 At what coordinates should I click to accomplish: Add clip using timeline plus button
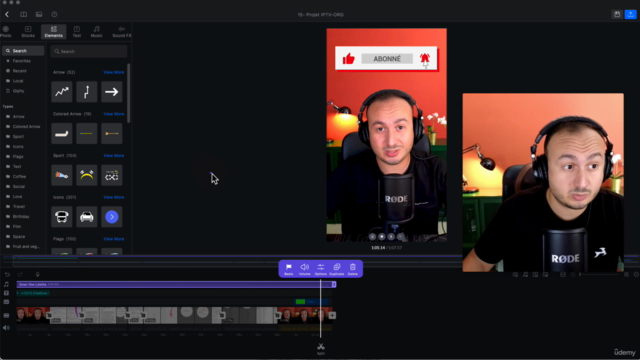(332, 315)
